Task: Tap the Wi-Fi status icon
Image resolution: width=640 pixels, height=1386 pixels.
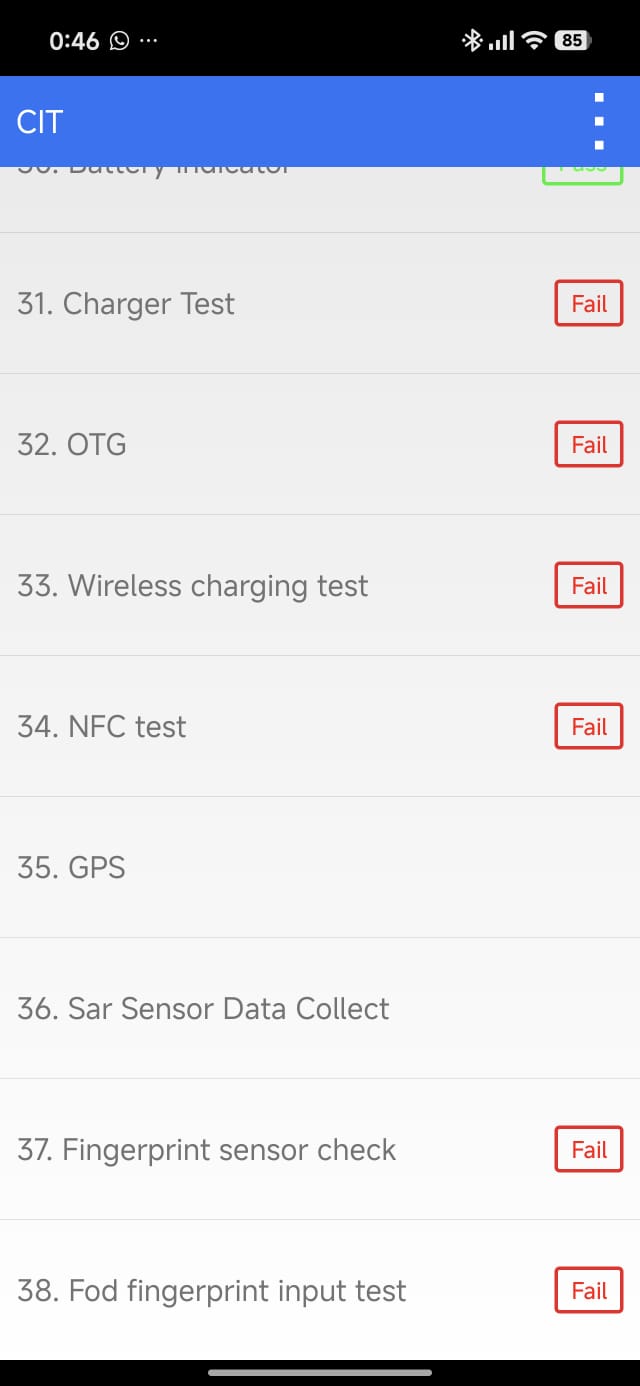Action: [535, 41]
